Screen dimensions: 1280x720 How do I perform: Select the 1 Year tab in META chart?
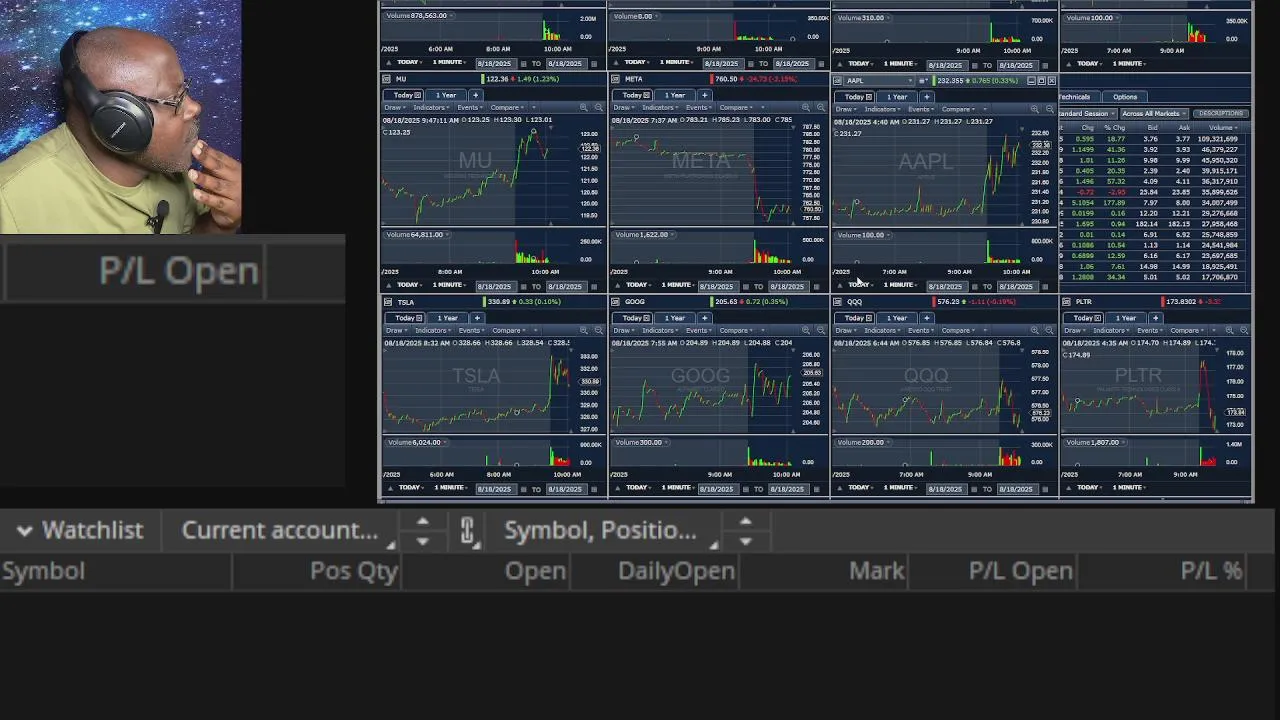(675, 95)
